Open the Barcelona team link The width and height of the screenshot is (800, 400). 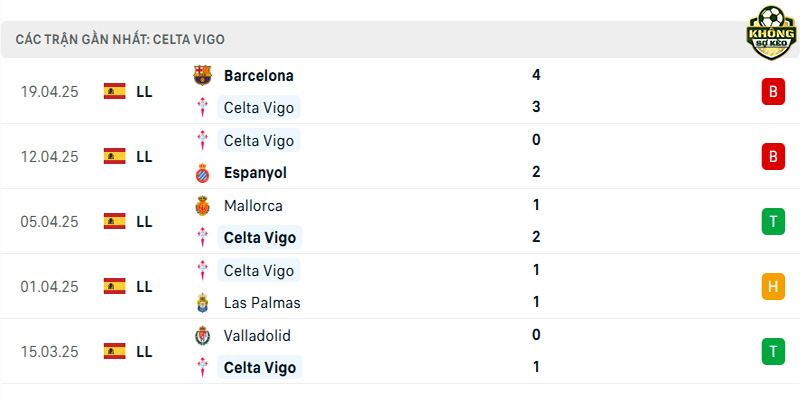[259, 76]
